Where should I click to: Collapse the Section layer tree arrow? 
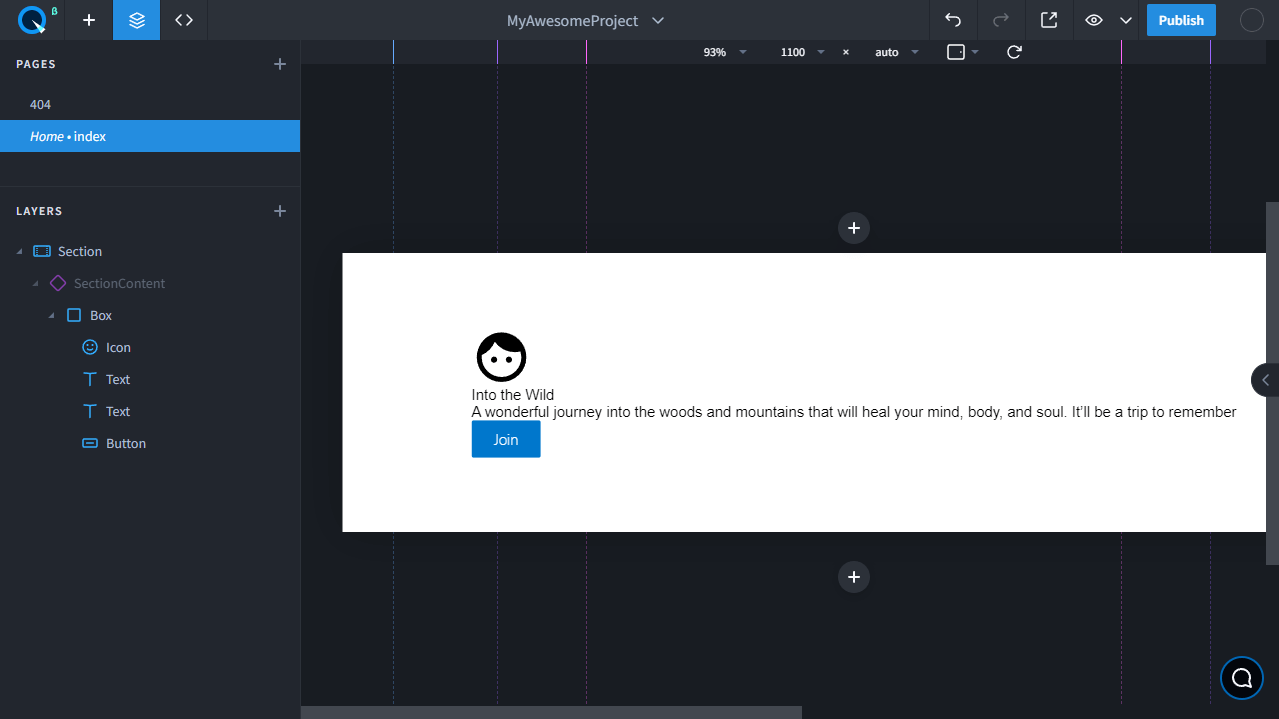coord(19,252)
